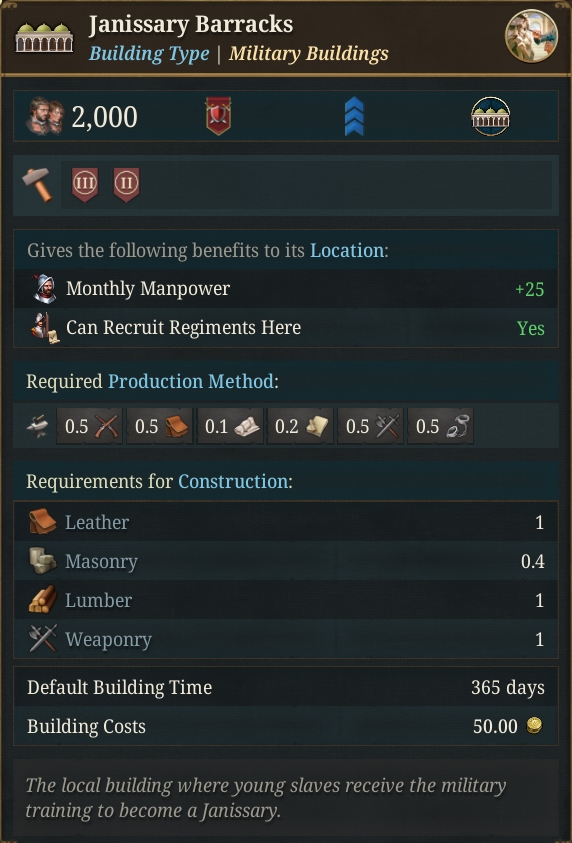Click the 0.5 shackles input good

(x=441, y=426)
